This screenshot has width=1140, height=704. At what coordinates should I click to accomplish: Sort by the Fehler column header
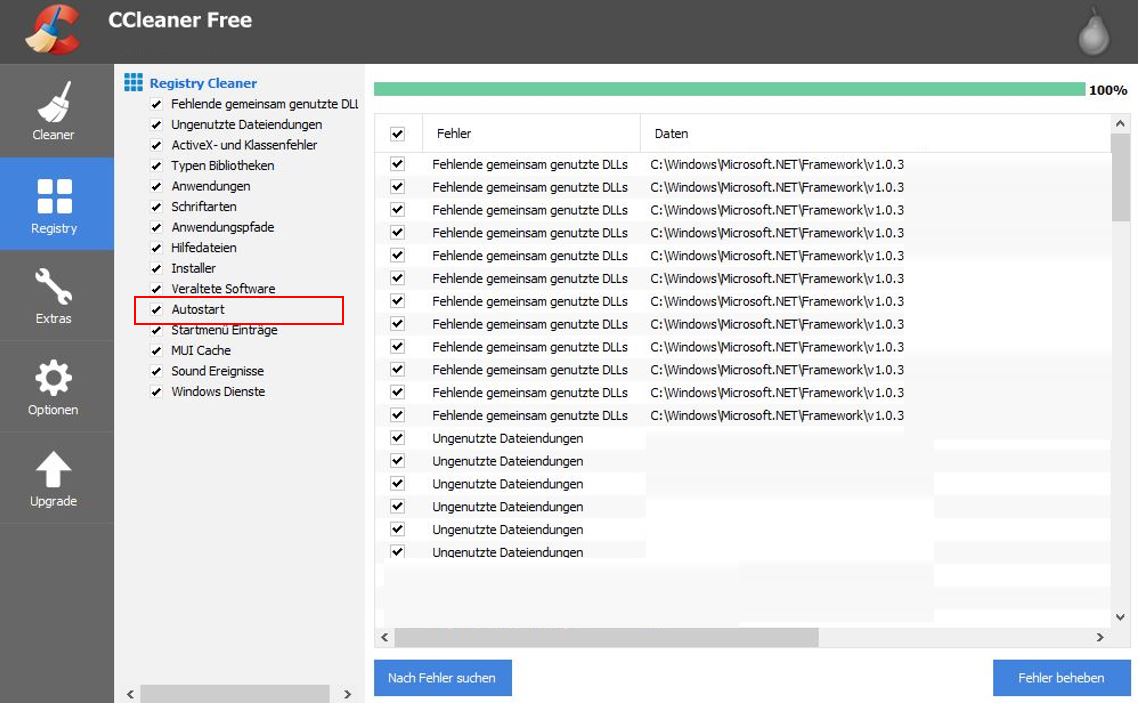pos(531,134)
